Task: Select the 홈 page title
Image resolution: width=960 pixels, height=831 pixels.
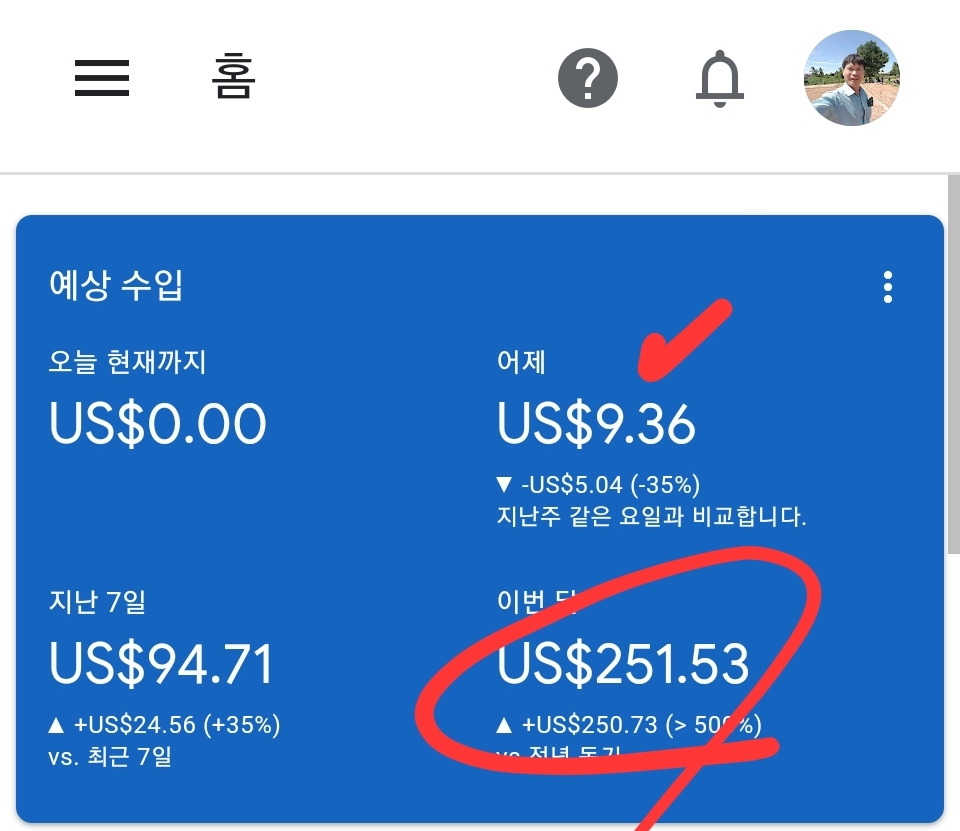Action: (233, 77)
